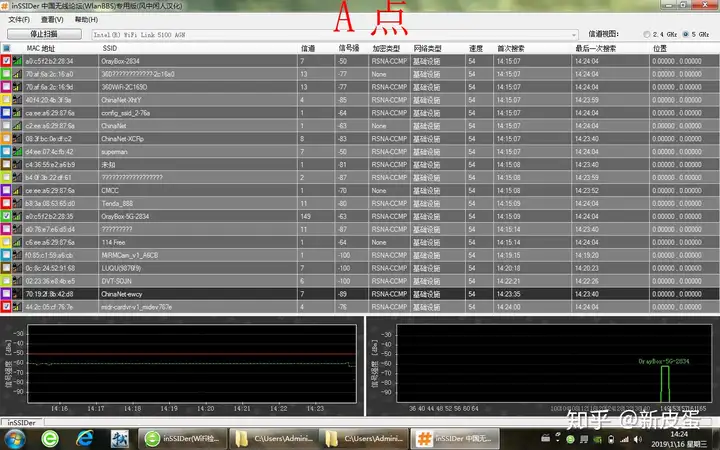
Task: Click the signal icon for OrayBox-5G-2834
Action: pos(17,216)
